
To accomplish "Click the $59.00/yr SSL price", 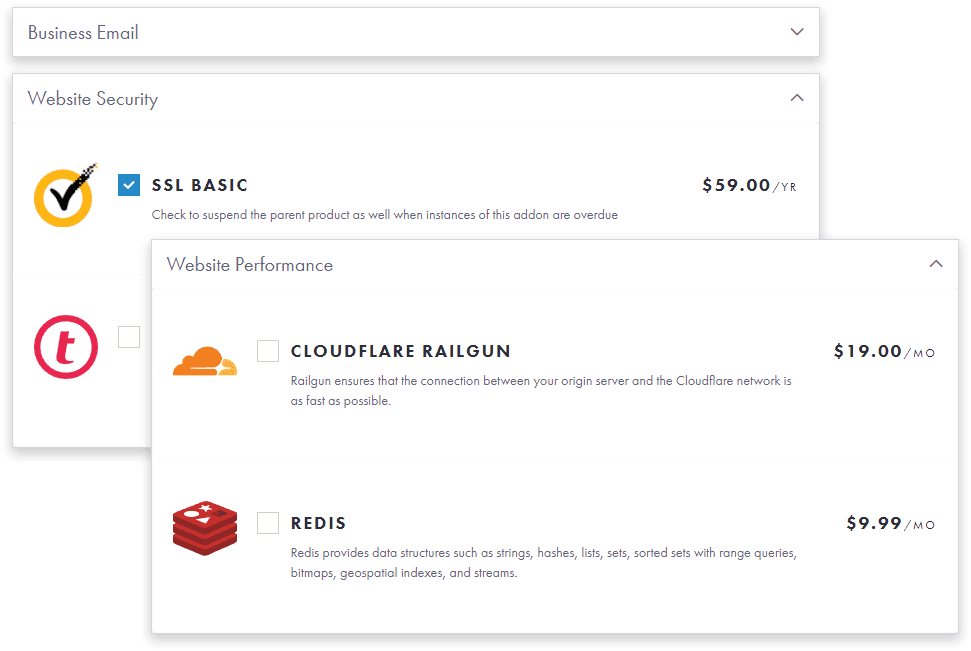I will tap(749, 185).
